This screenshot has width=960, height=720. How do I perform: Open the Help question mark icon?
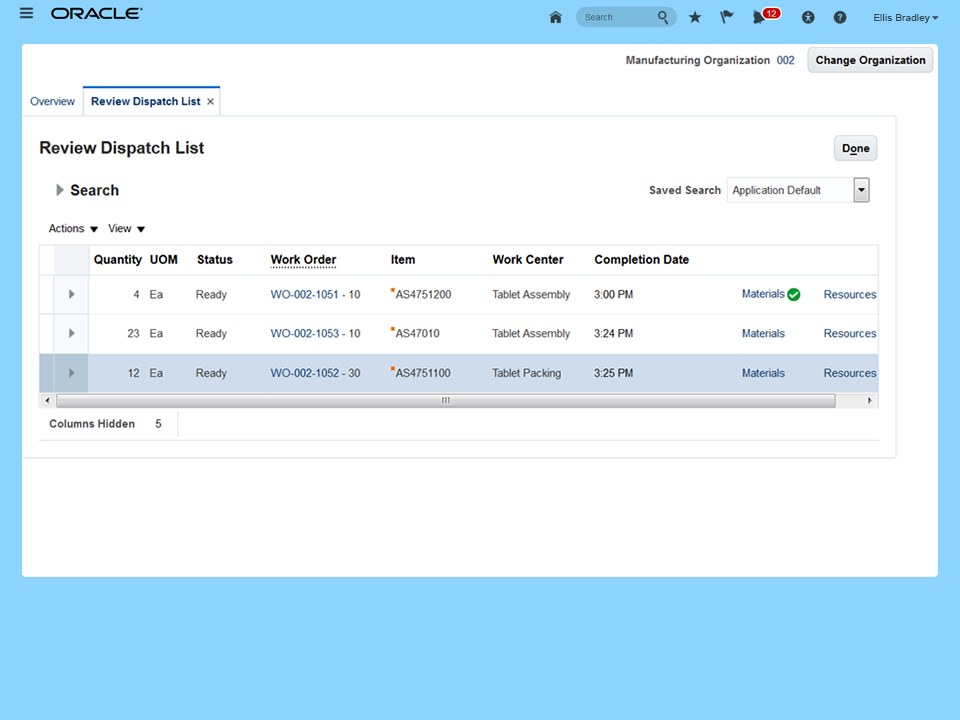click(x=840, y=18)
